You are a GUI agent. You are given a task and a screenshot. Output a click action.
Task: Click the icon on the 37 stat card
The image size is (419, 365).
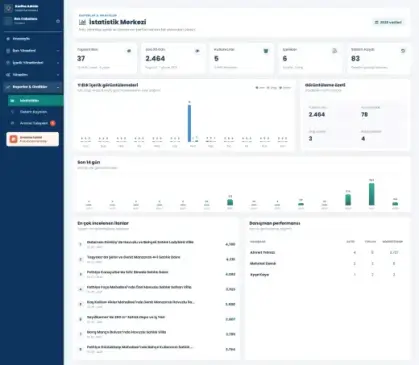(129, 51)
